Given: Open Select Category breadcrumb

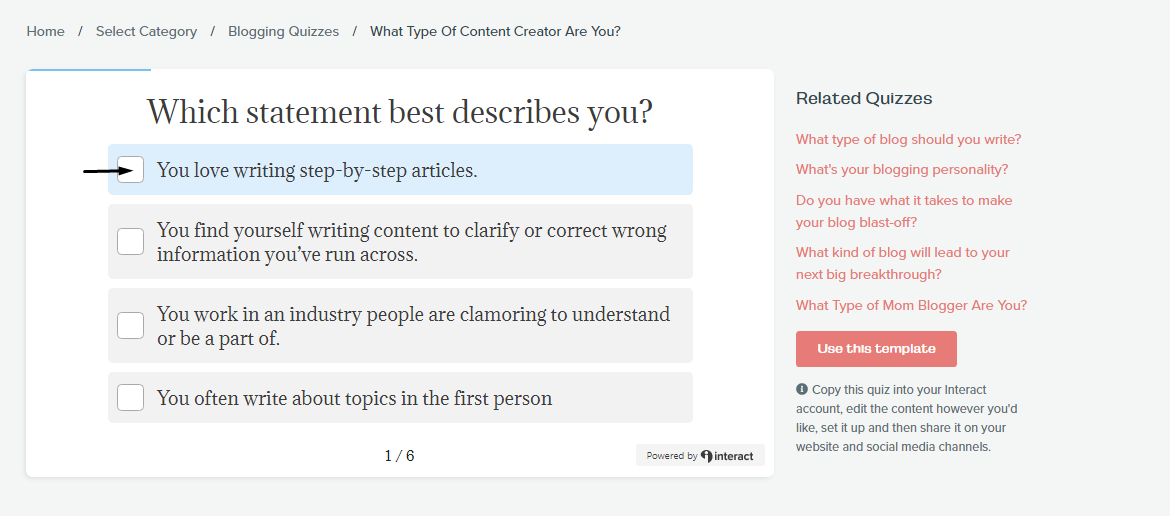Looking at the screenshot, I should (146, 31).
